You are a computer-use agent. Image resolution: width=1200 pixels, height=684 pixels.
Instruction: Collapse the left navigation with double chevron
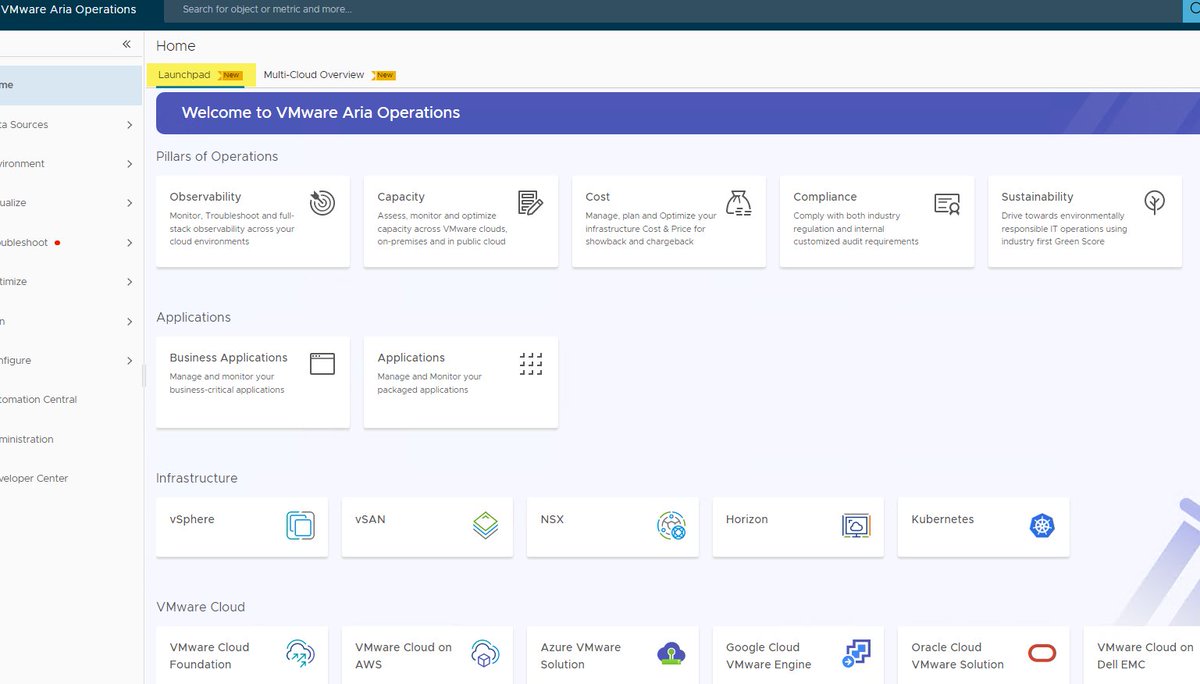coord(127,44)
